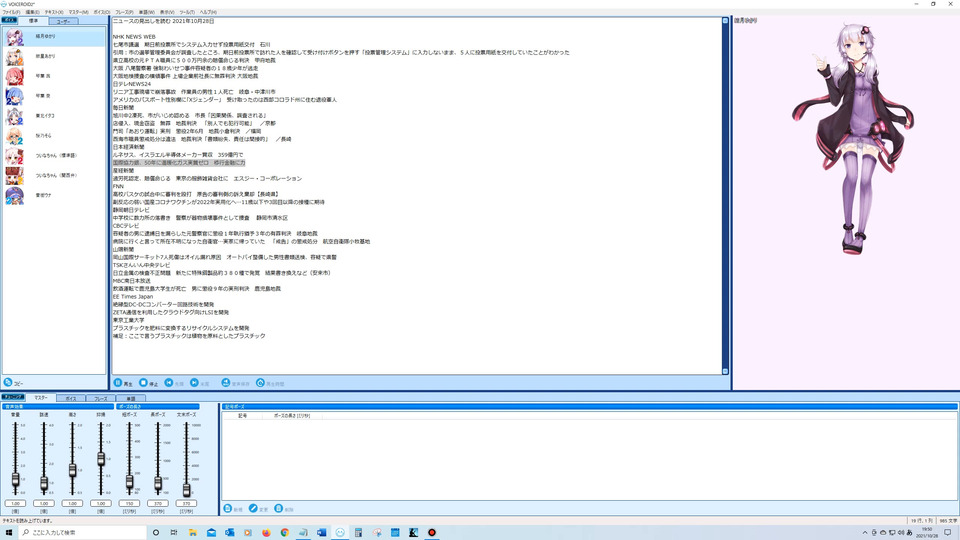Stop playback with the 停止 button

pyautogui.click(x=148, y=383)
